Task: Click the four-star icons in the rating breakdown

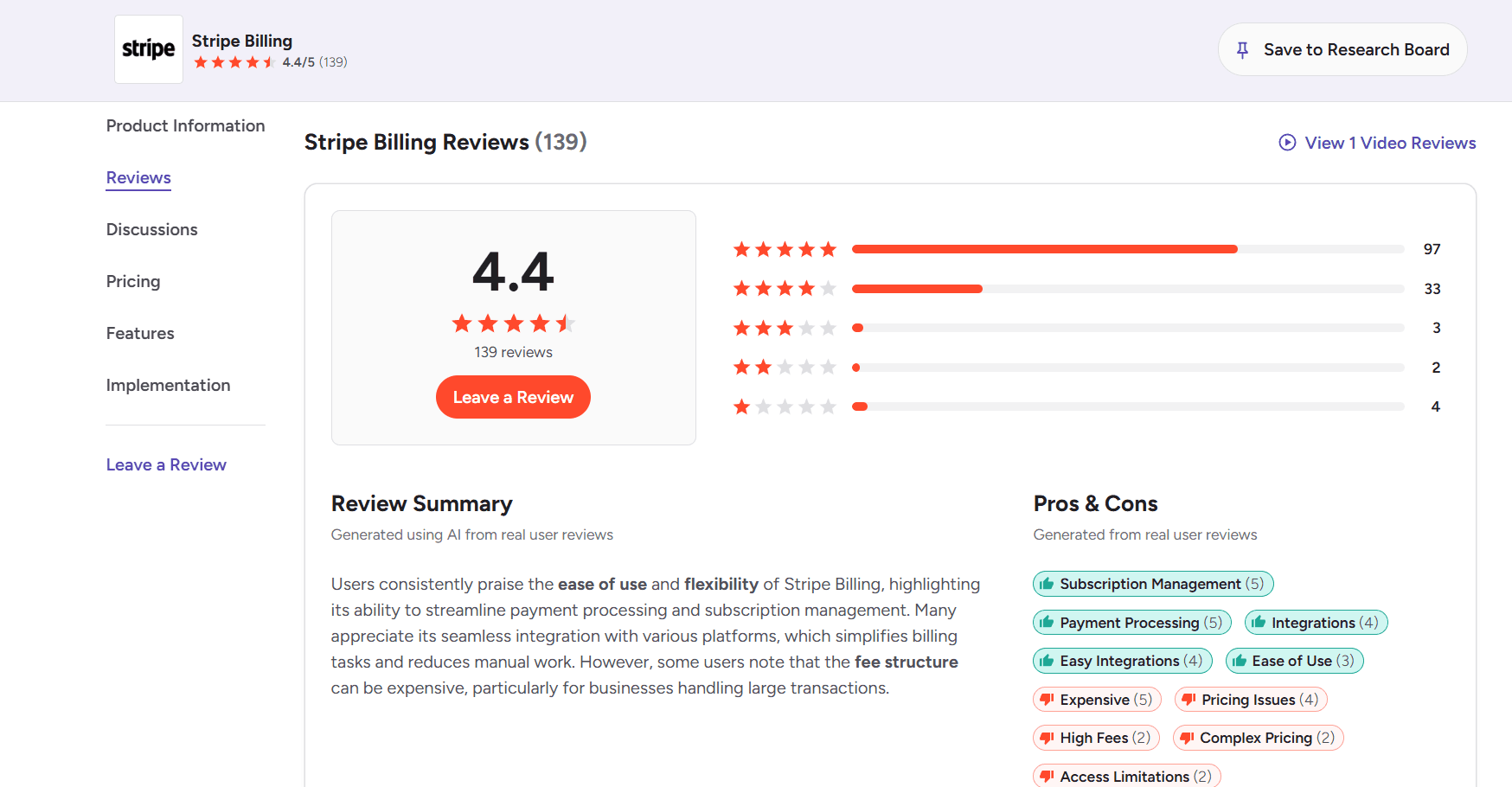Action: click(x=785, y=289)
